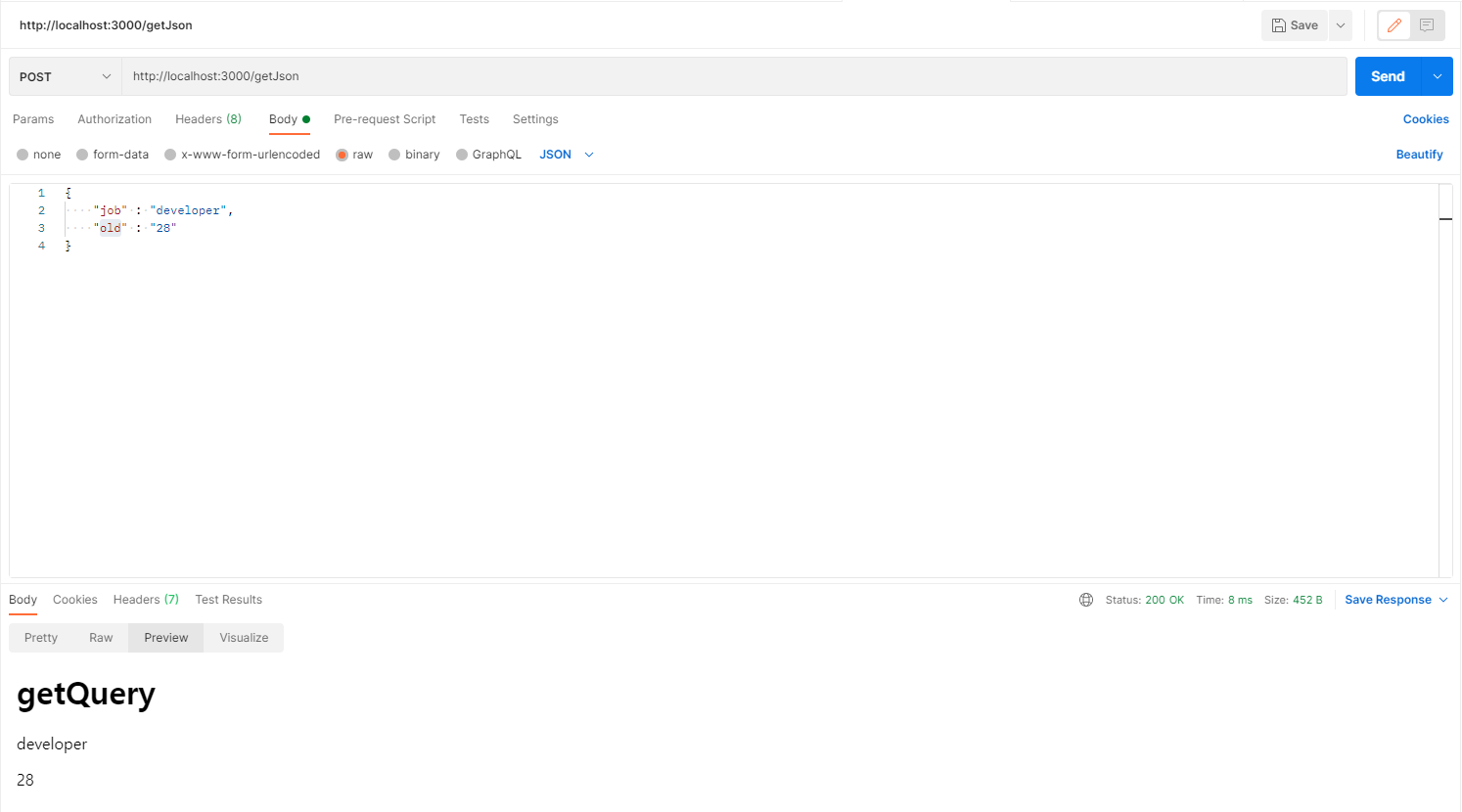Open the response Cookies tab

click(x=75, y=600)
